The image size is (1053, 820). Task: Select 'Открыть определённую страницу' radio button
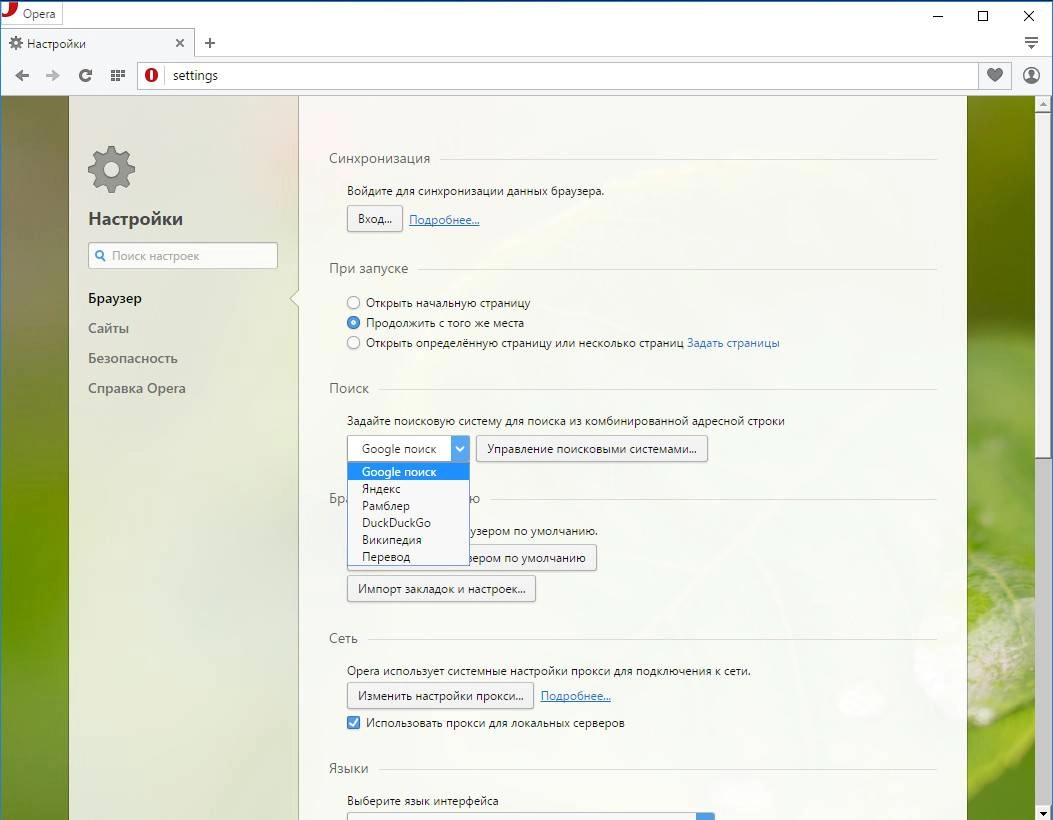353,343
